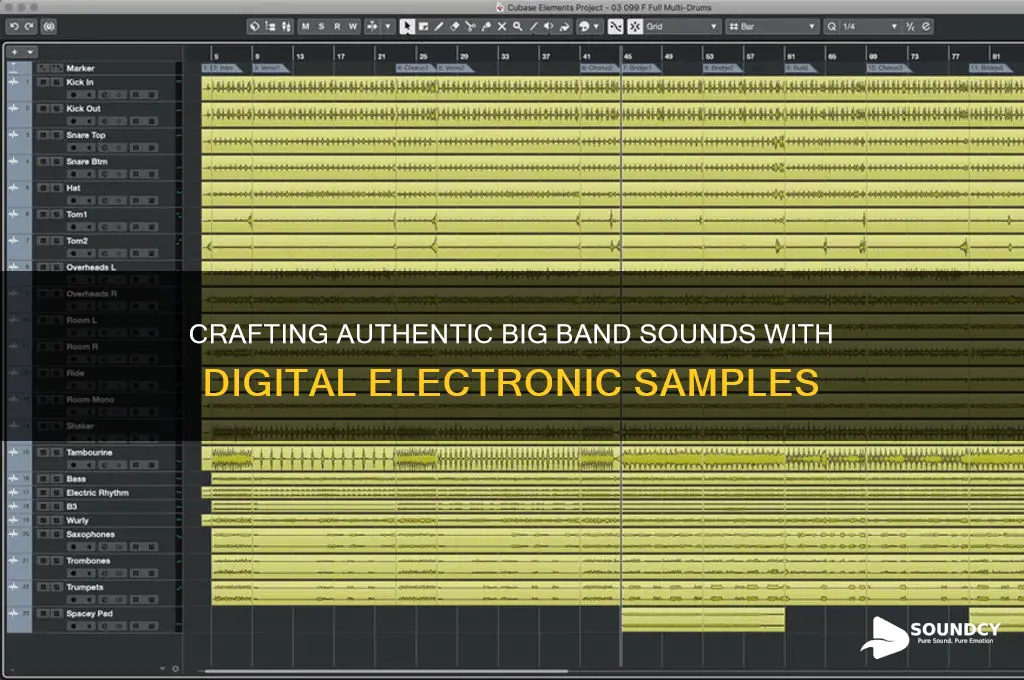Record-enable the Snare Top track
This screenshot has height=680, width=1024.
point(73,148)
